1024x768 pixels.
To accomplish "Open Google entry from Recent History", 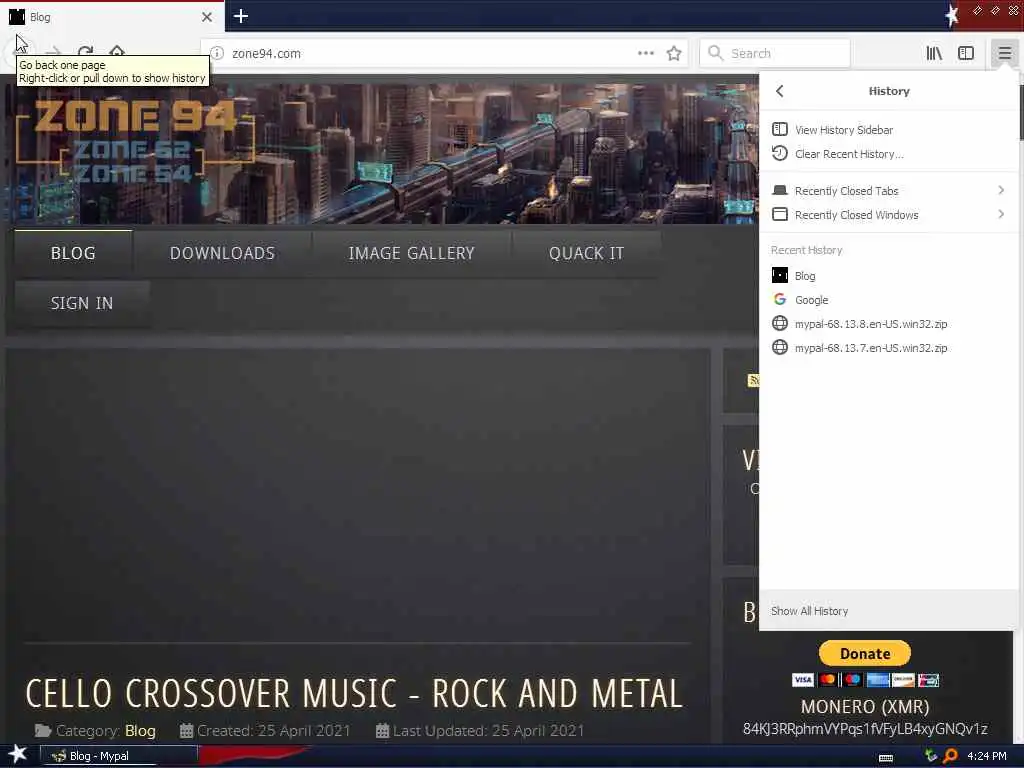I will pos(888,300).
